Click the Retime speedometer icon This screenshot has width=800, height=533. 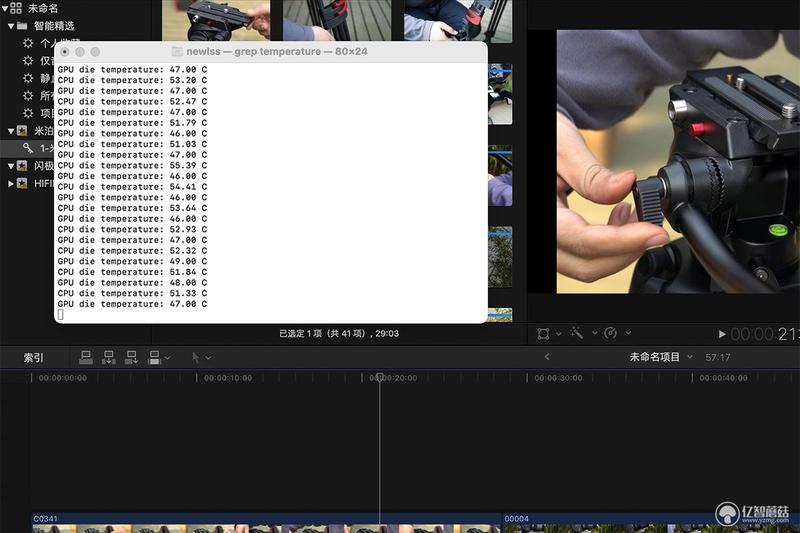pos(610,333)
